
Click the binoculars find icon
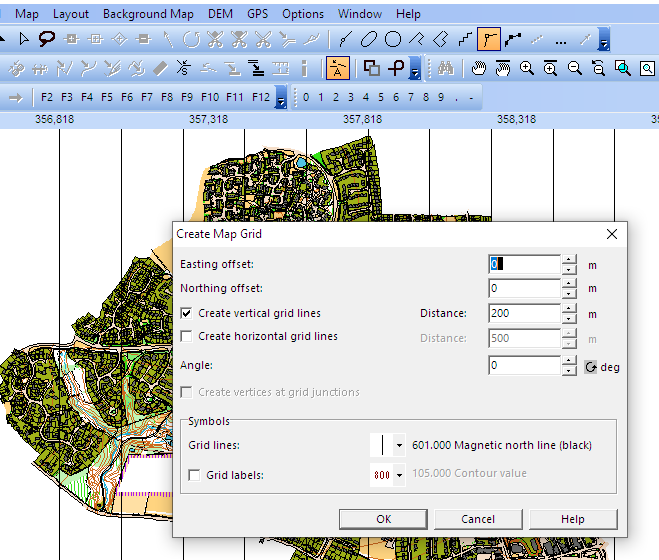tap(446, 68)
